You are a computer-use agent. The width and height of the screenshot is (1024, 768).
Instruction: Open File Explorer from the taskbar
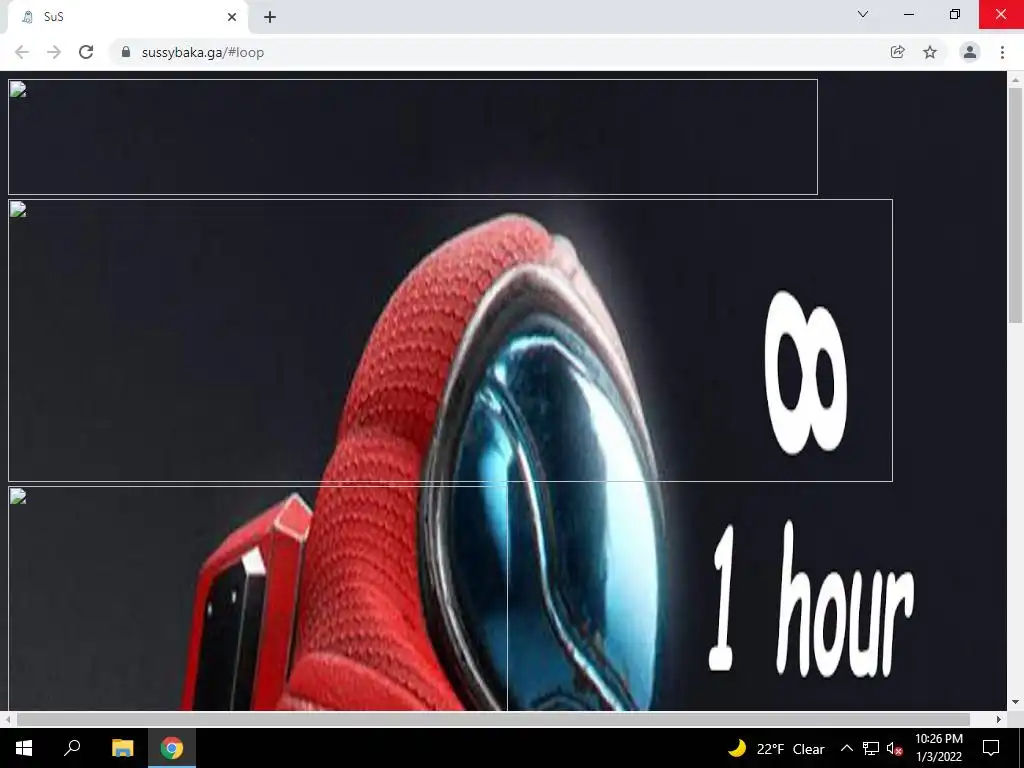122,748
